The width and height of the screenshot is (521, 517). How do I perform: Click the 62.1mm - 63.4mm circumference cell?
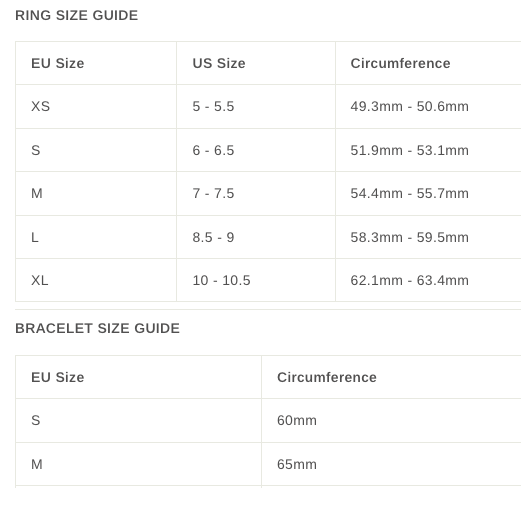428,280
